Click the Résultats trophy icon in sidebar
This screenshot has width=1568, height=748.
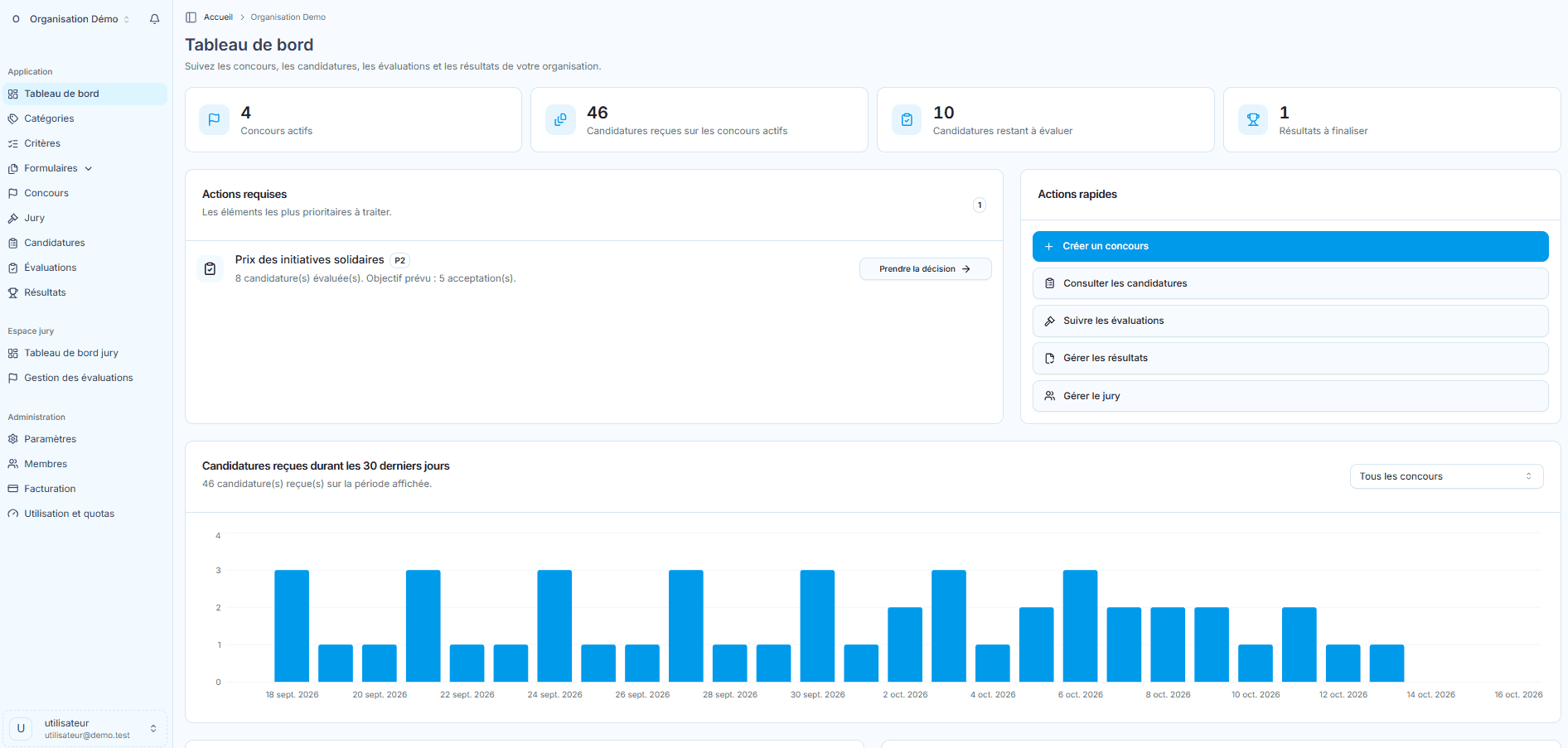click(13, 292)
